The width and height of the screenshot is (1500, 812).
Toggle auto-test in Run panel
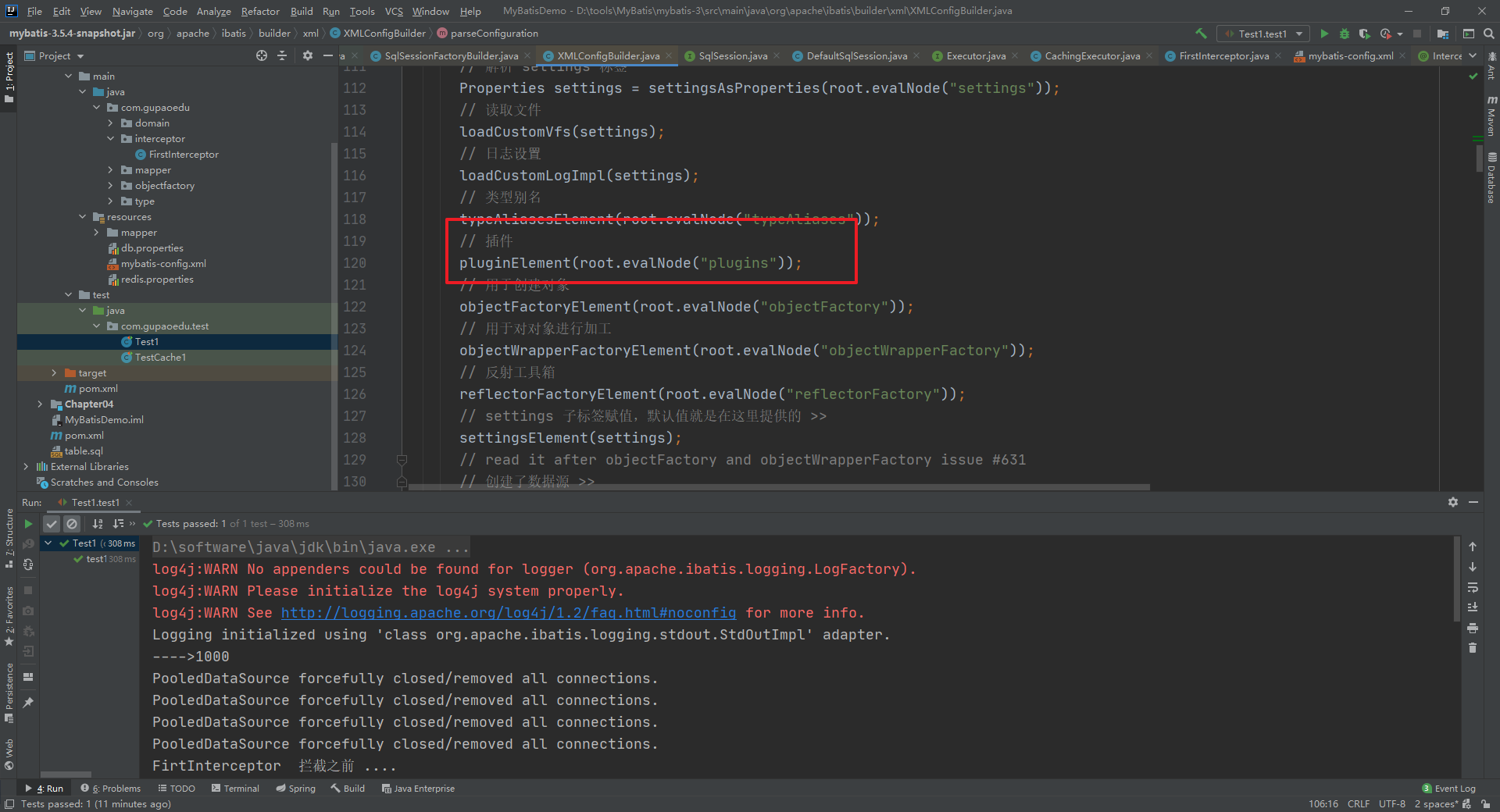pos(28,564)
